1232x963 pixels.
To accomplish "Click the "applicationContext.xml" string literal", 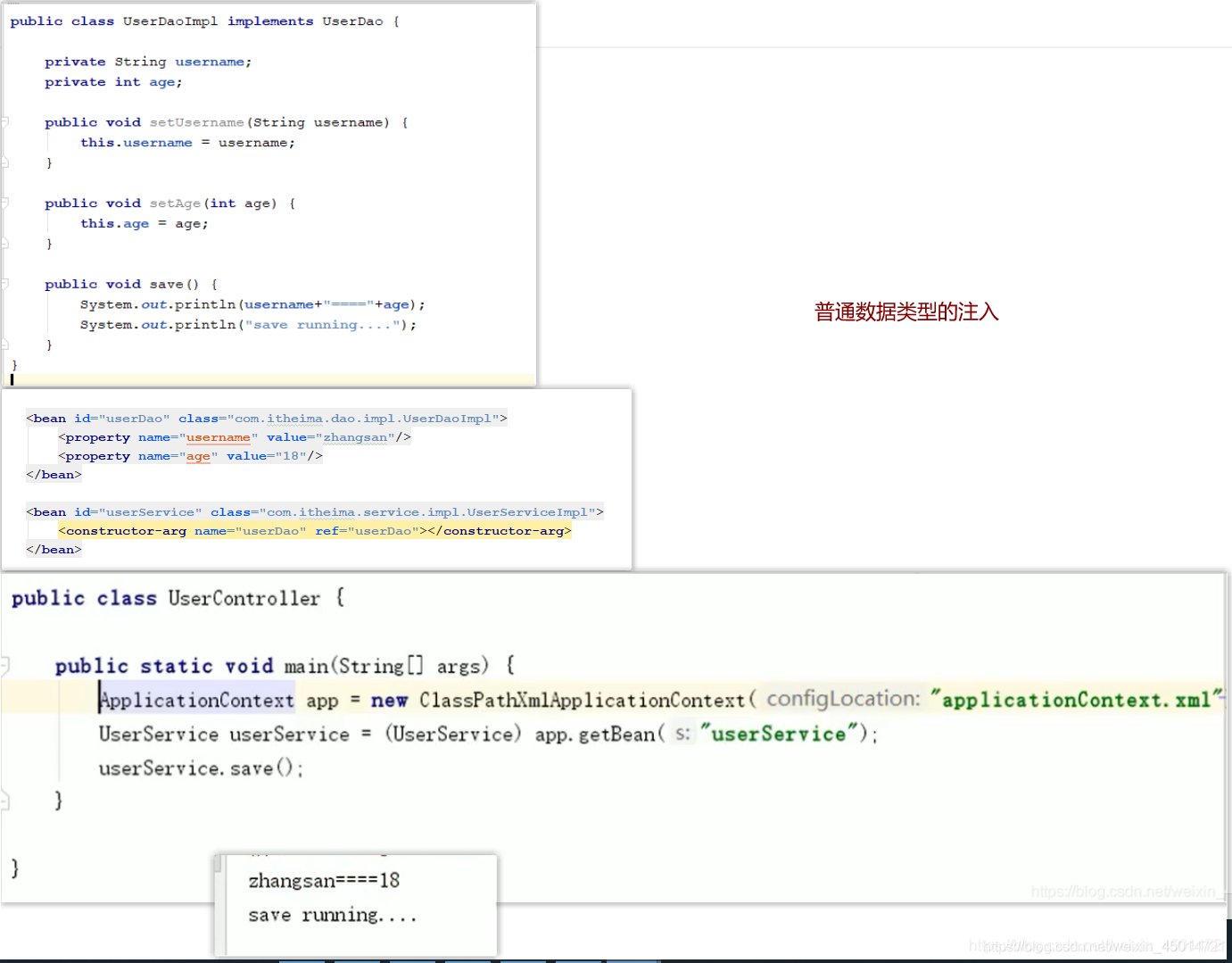I will [x=1076, y=700].
